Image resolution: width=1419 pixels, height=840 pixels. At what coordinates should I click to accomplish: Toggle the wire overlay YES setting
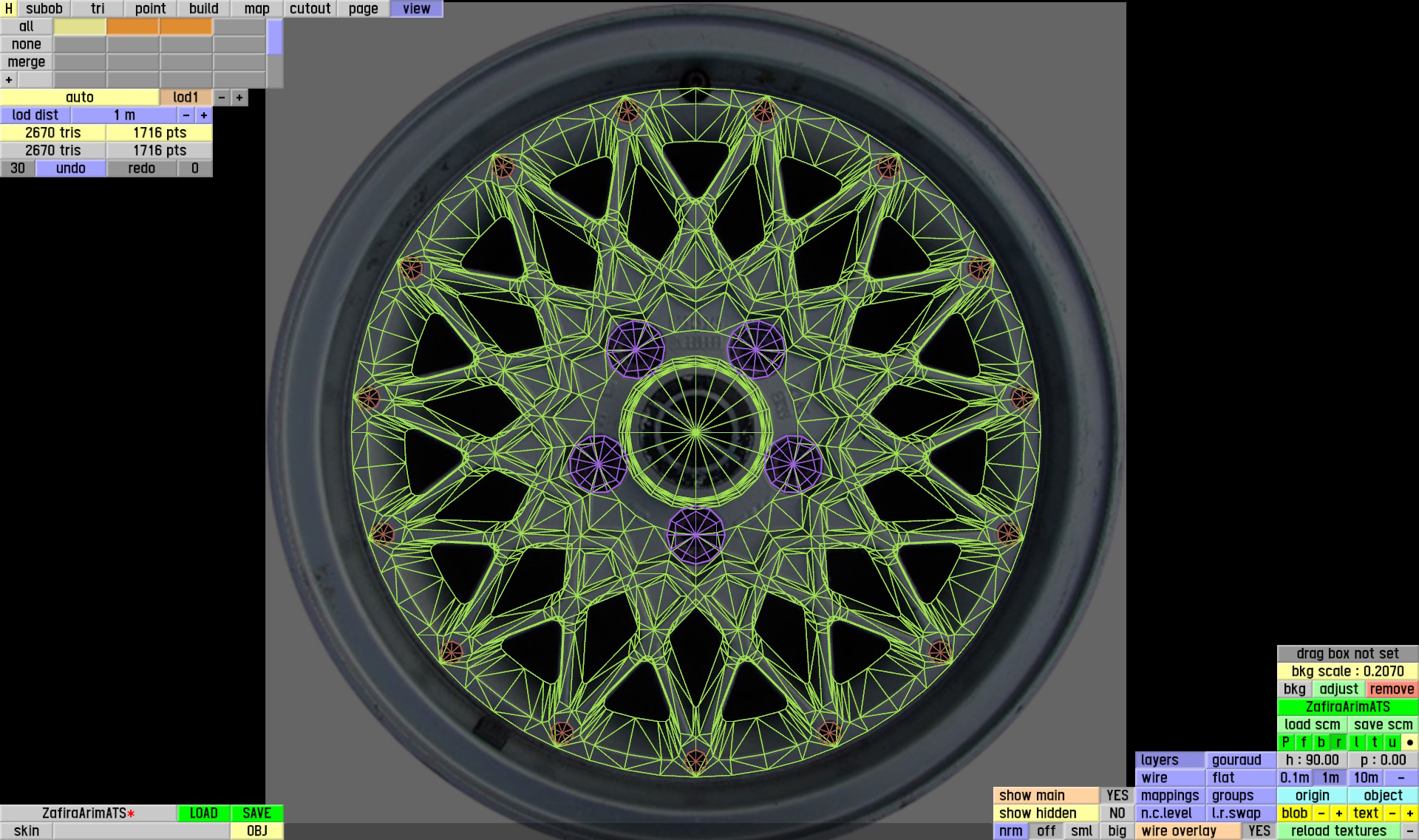(x=1259, y=831)
